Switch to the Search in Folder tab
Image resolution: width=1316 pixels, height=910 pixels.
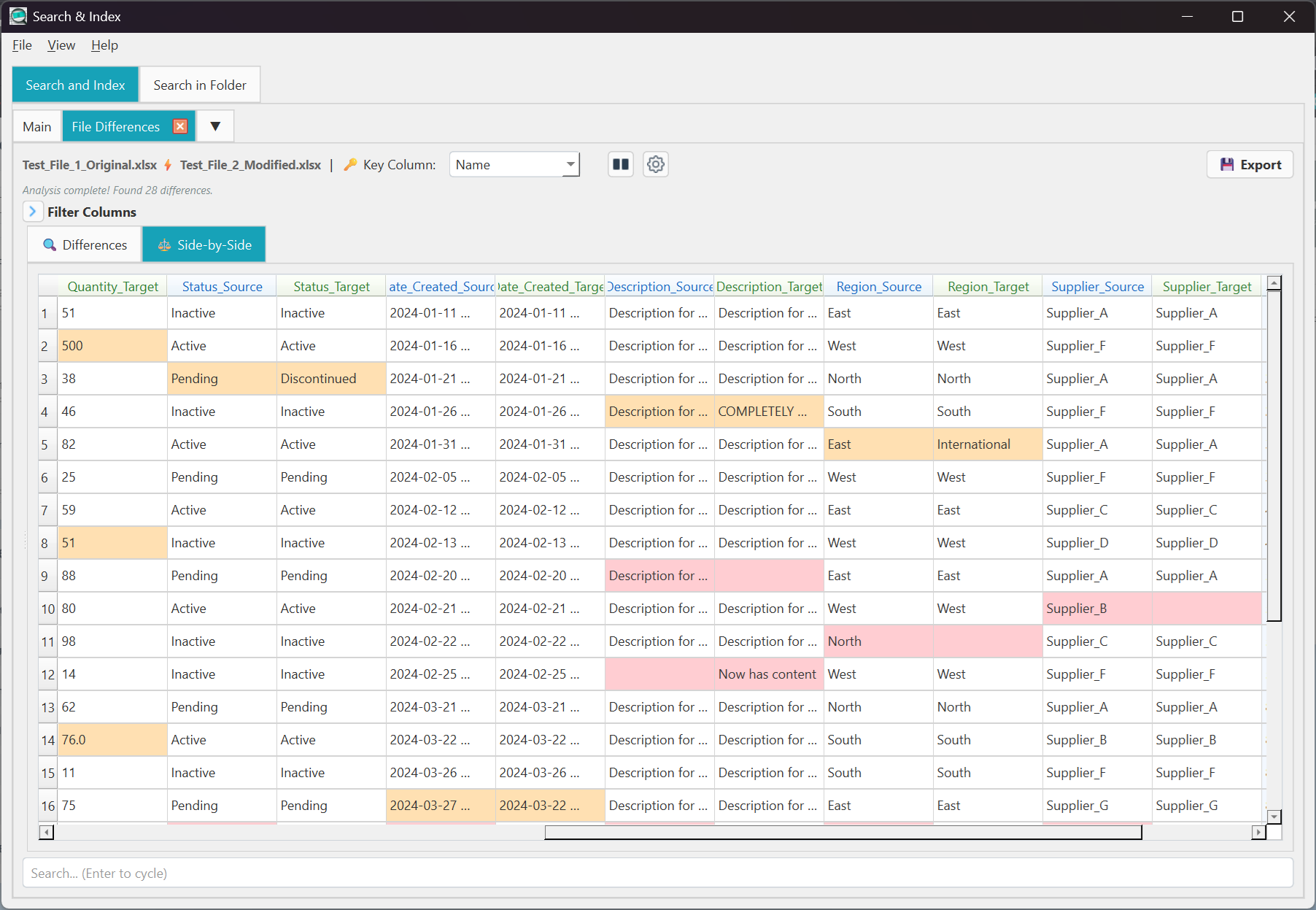199,85
